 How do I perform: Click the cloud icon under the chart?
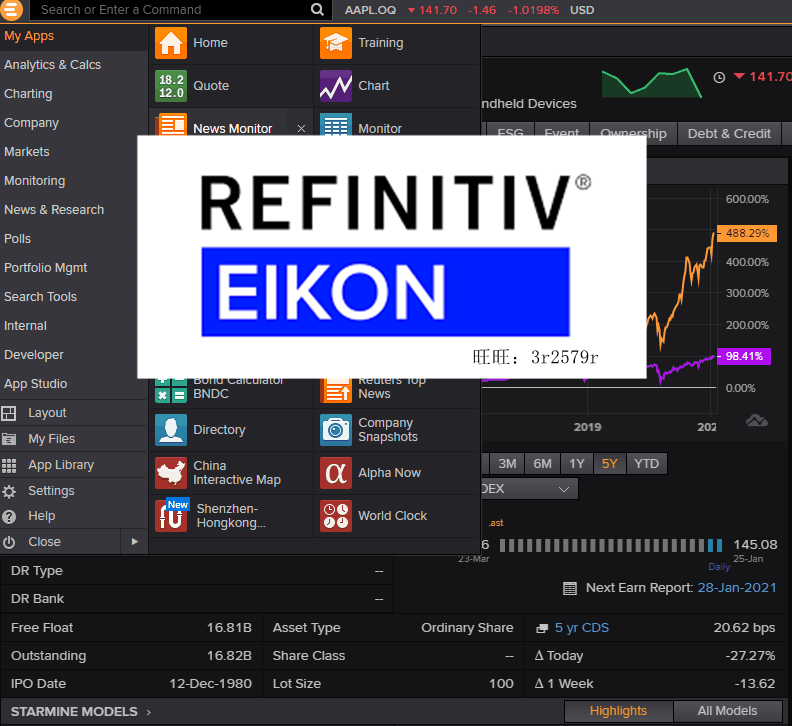click(x=757, y=420)
